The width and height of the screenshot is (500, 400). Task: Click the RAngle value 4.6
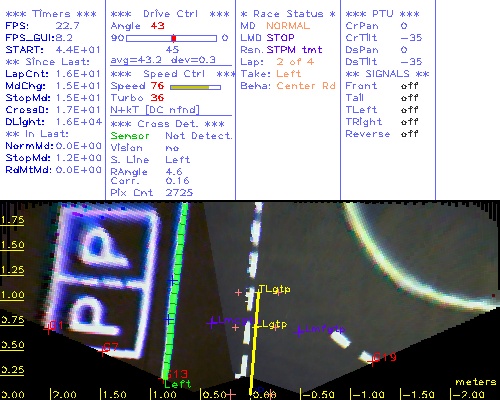click(x=174, y=171)
